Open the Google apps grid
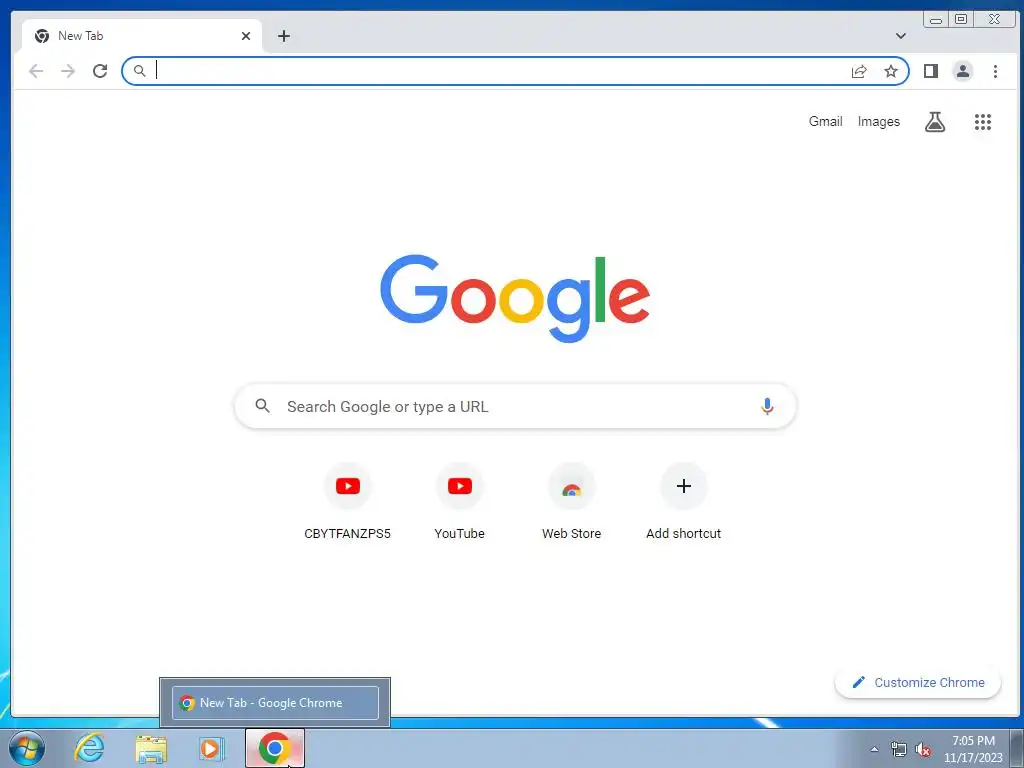The width and height of the screenshot is (1024, 768). click(983, 121)
